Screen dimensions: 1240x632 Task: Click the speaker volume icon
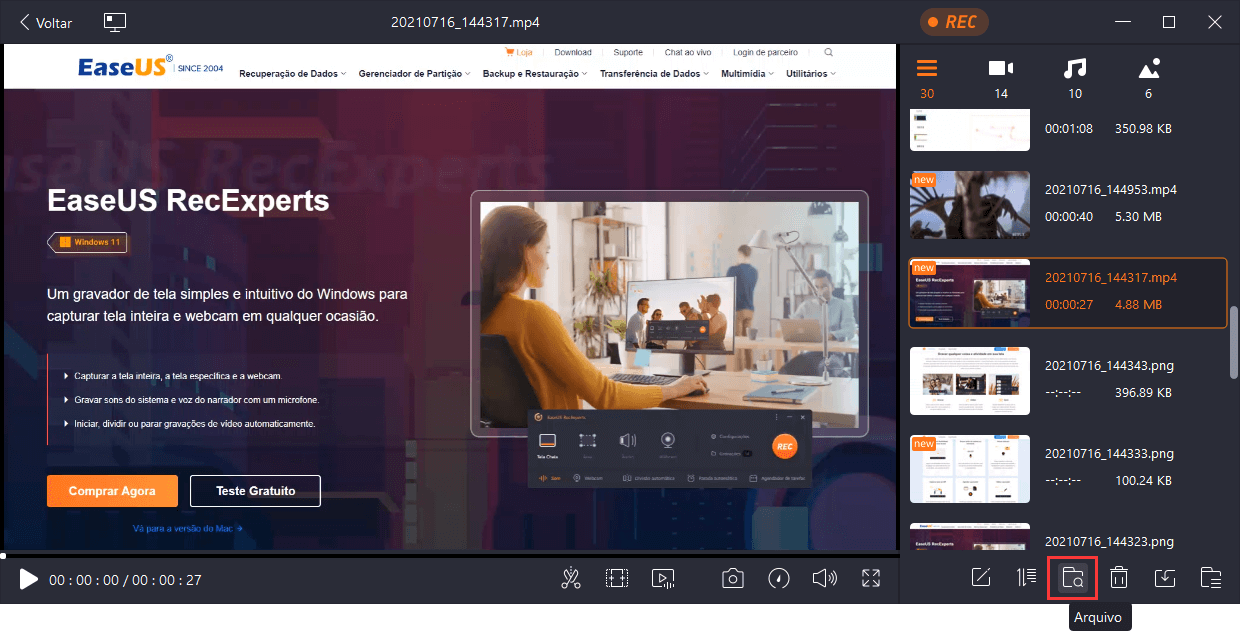824,578
